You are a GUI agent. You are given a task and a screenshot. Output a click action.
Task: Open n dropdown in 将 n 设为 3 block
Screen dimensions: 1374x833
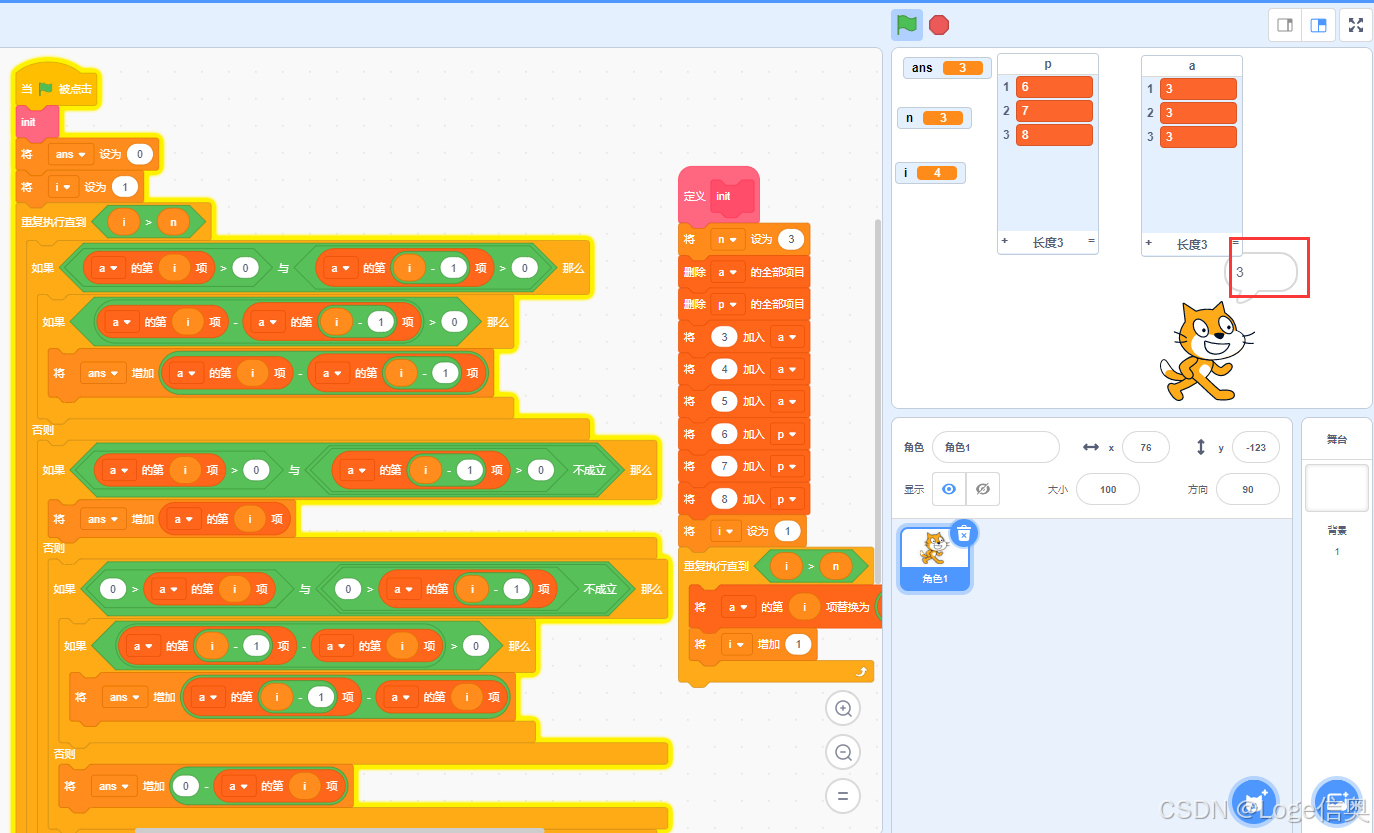726,240
